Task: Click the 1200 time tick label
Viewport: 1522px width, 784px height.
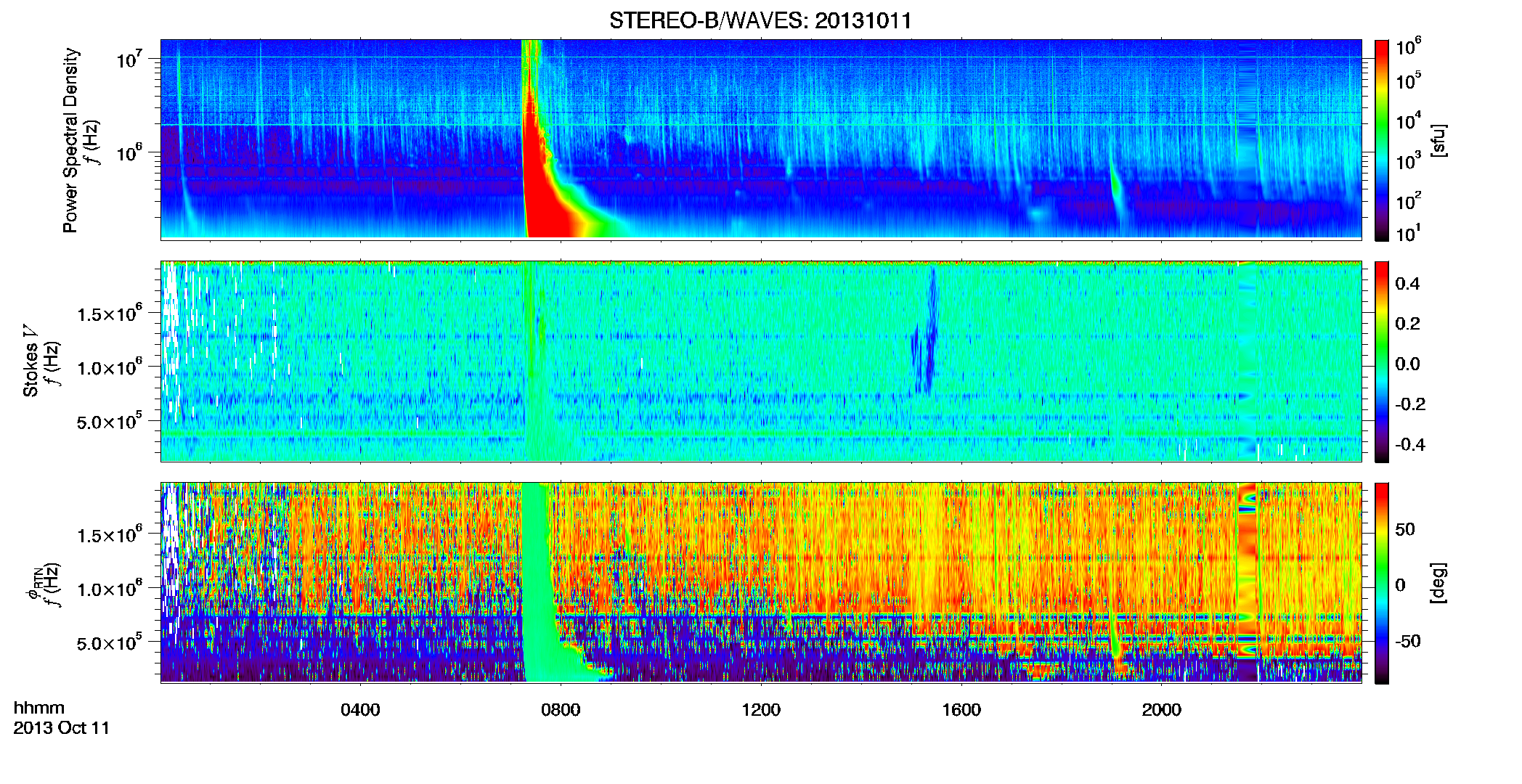Action: pos(761,710)
